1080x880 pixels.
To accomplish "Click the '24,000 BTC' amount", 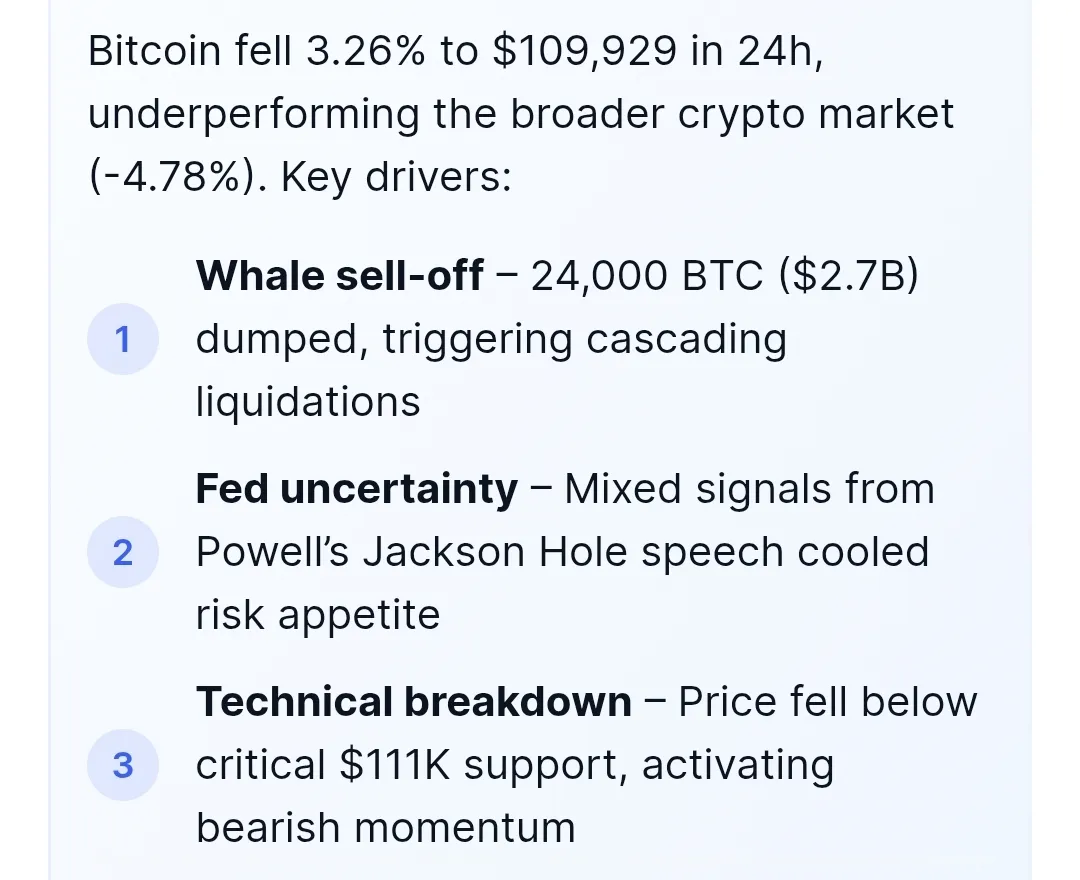I will click(x=647, y=276).
